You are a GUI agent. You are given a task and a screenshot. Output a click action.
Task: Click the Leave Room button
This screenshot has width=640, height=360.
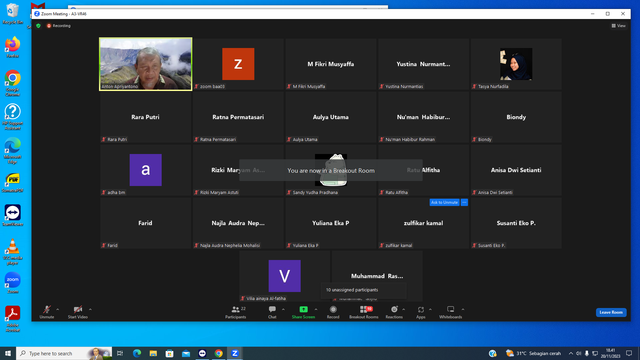click(x=611, y=312)
